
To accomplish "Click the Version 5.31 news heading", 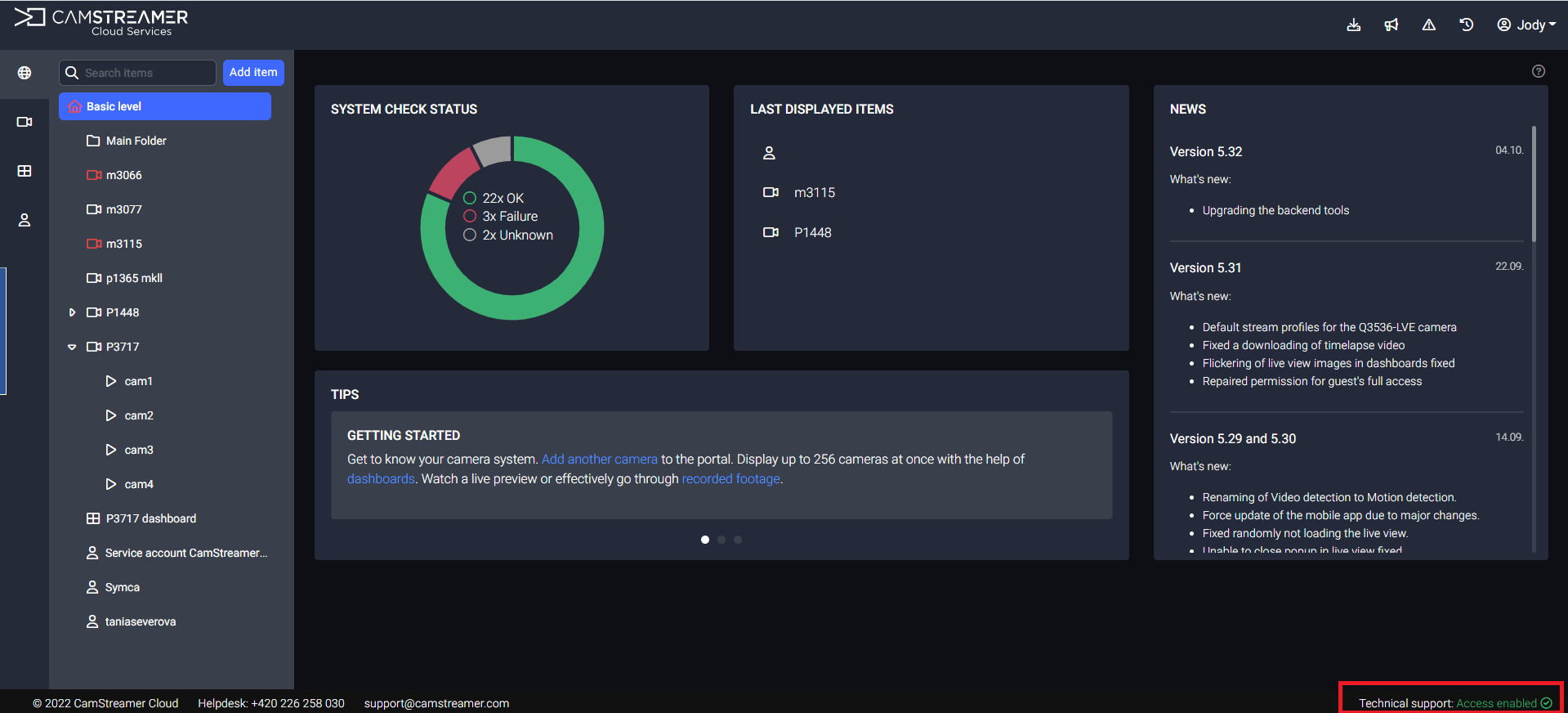I will pos(1205,268).
